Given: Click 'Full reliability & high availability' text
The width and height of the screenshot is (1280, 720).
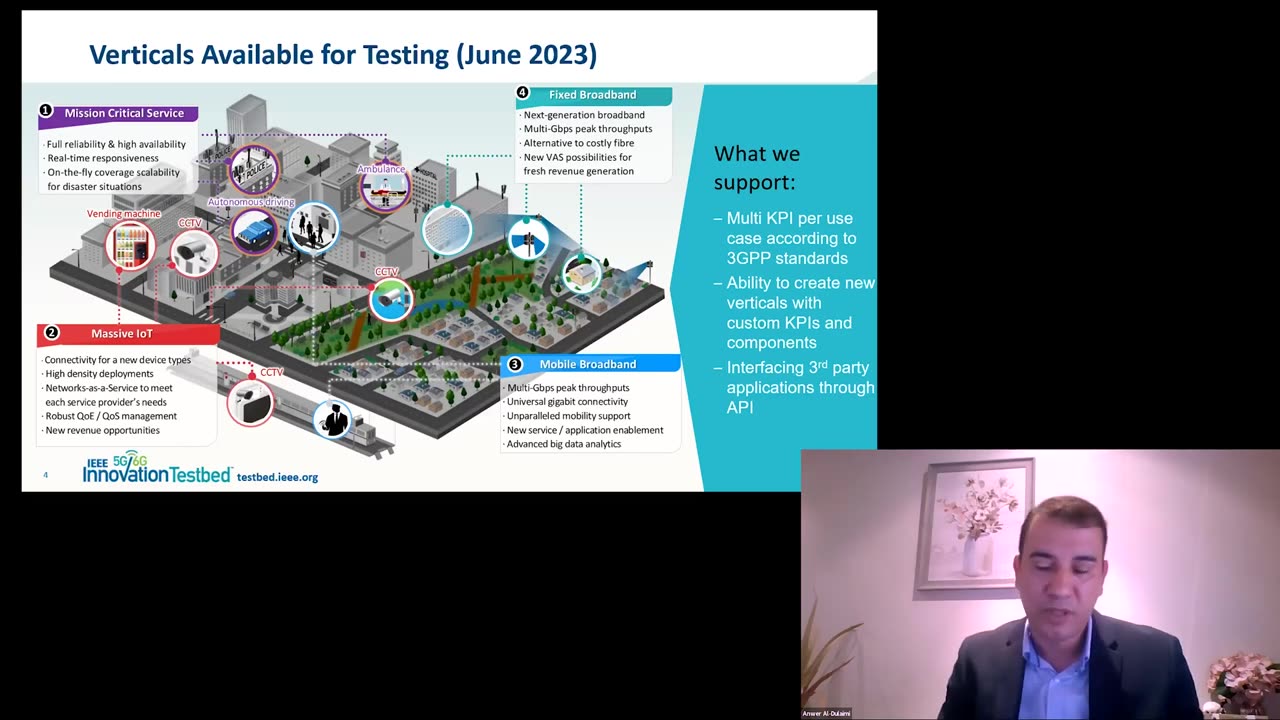Looking at the screenshot, I should point(116,144).
